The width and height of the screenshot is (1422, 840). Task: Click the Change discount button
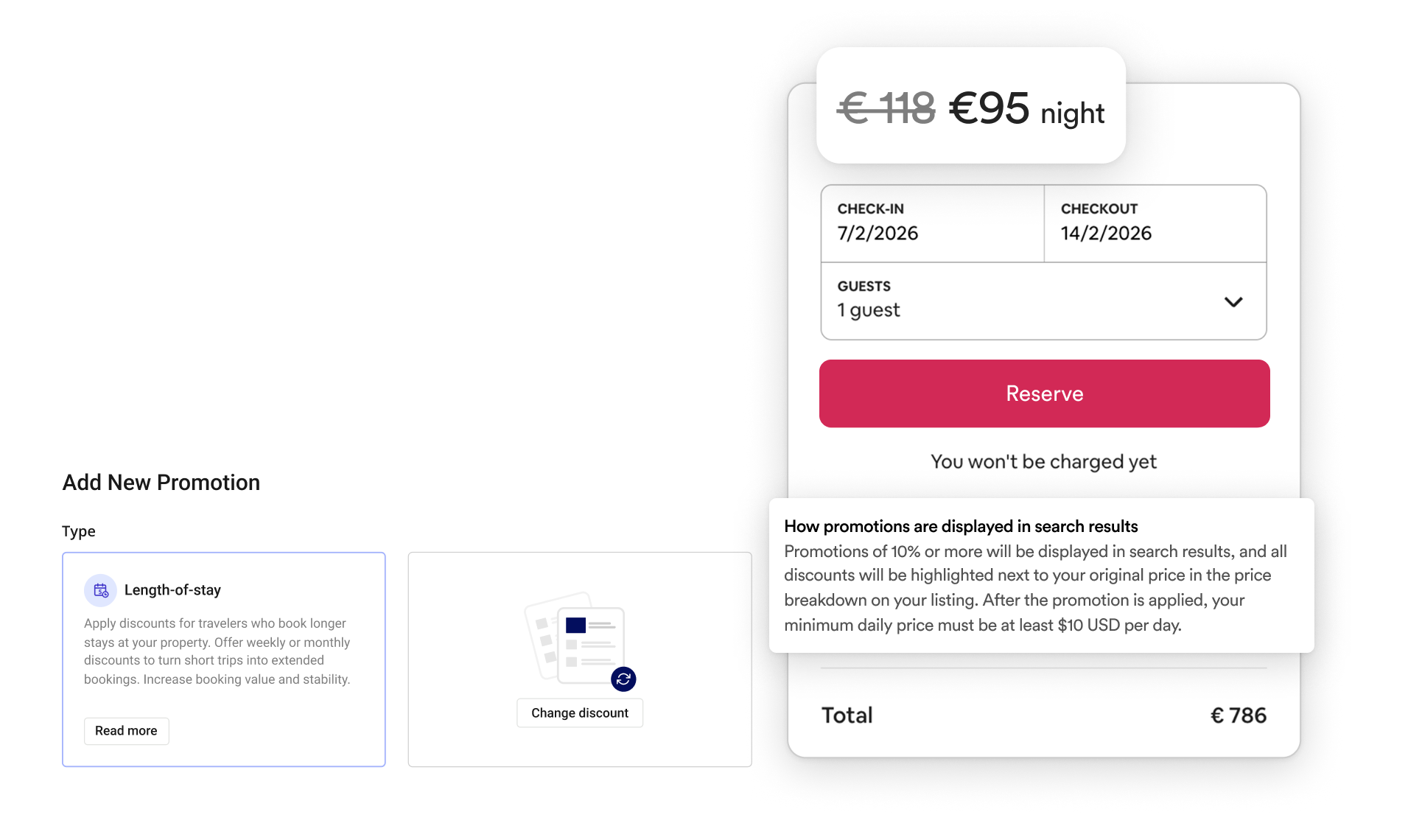(580, 713)
